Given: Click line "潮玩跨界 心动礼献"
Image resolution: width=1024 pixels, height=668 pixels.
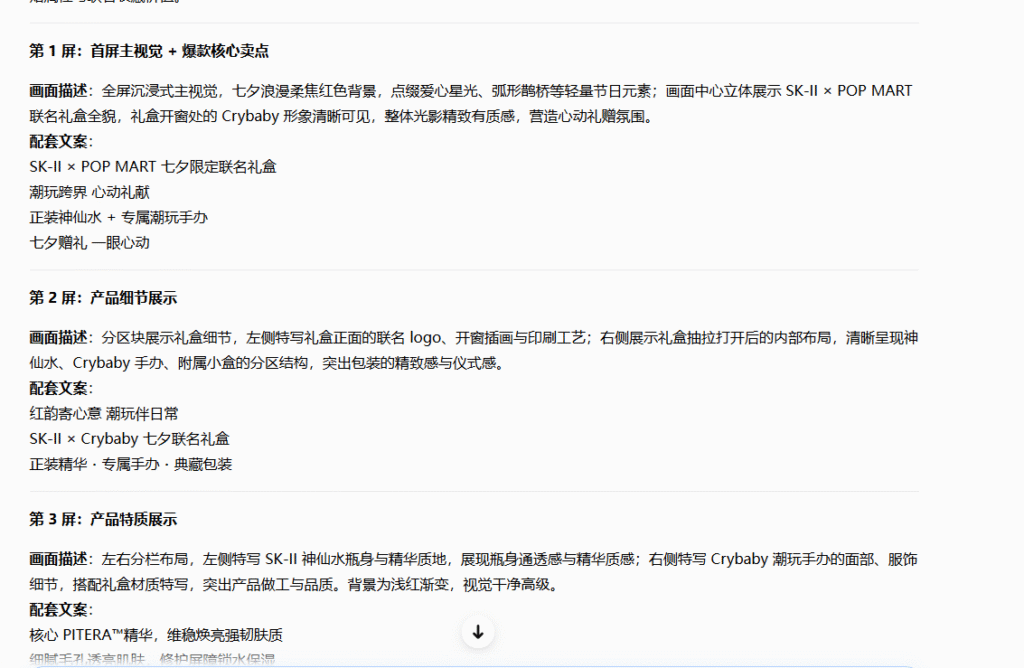Looking at the screenshot, I should [89, 192].
